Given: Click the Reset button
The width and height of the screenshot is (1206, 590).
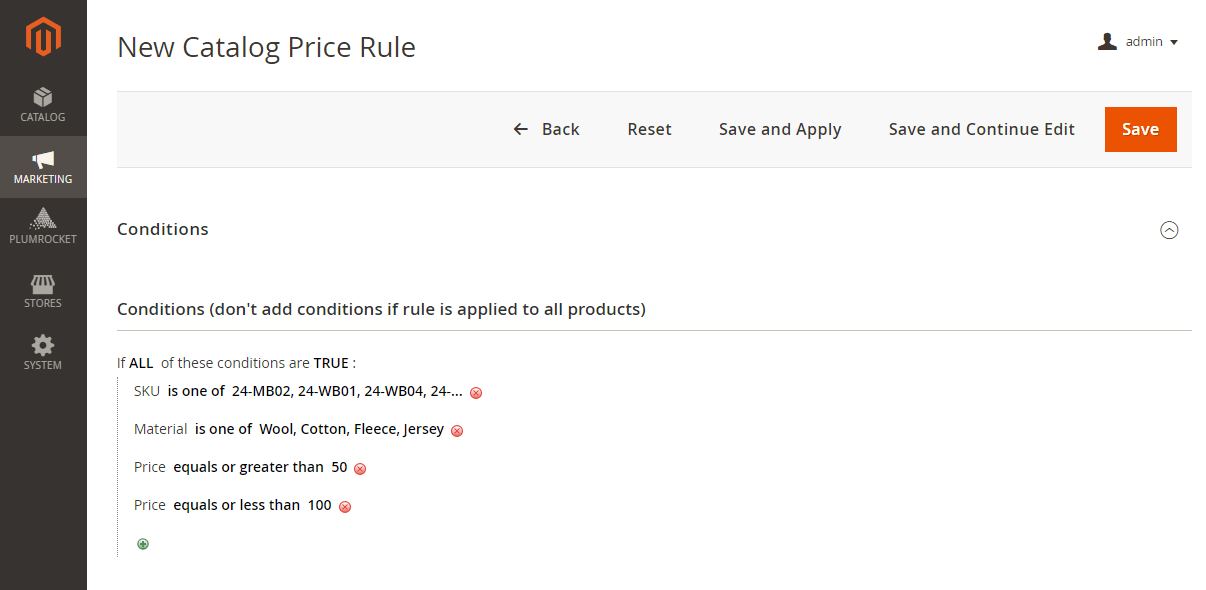Looking at the screenshot, I should [650, 129].
